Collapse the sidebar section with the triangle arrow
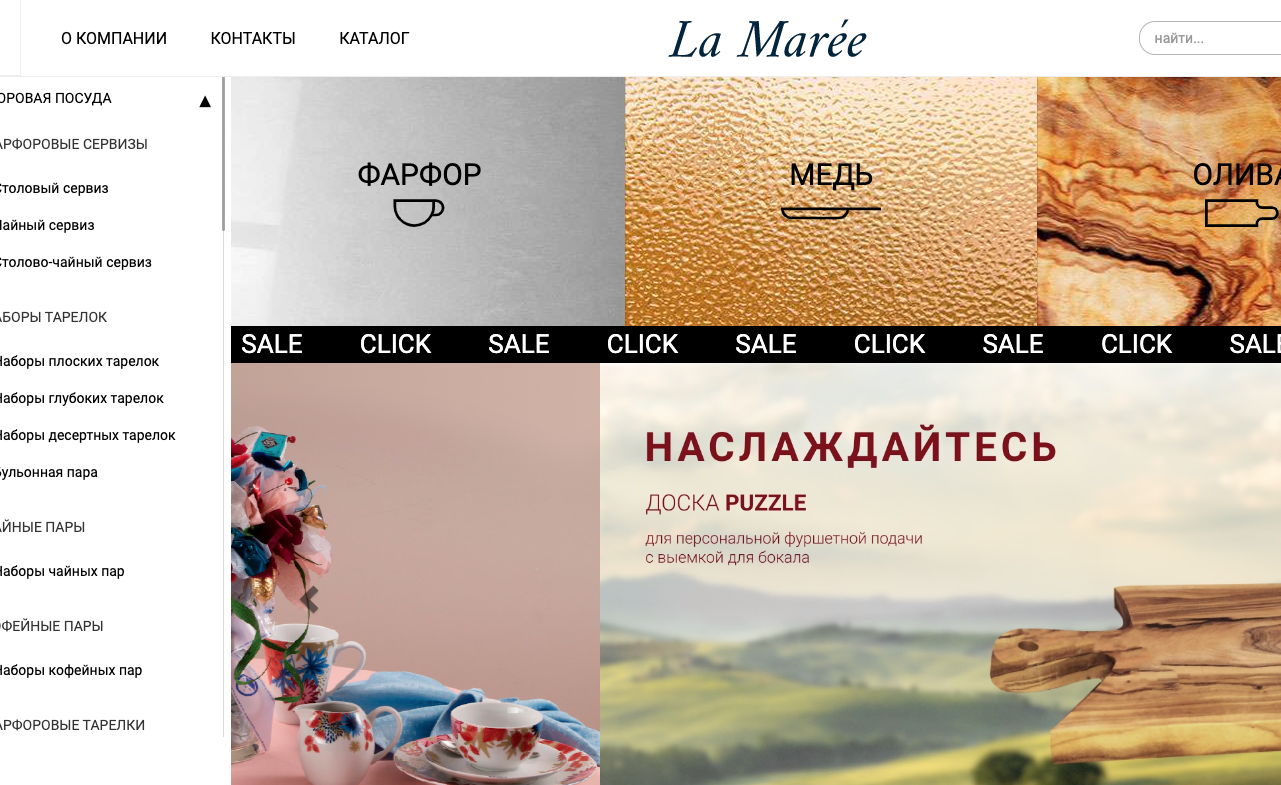 [205, 101]
